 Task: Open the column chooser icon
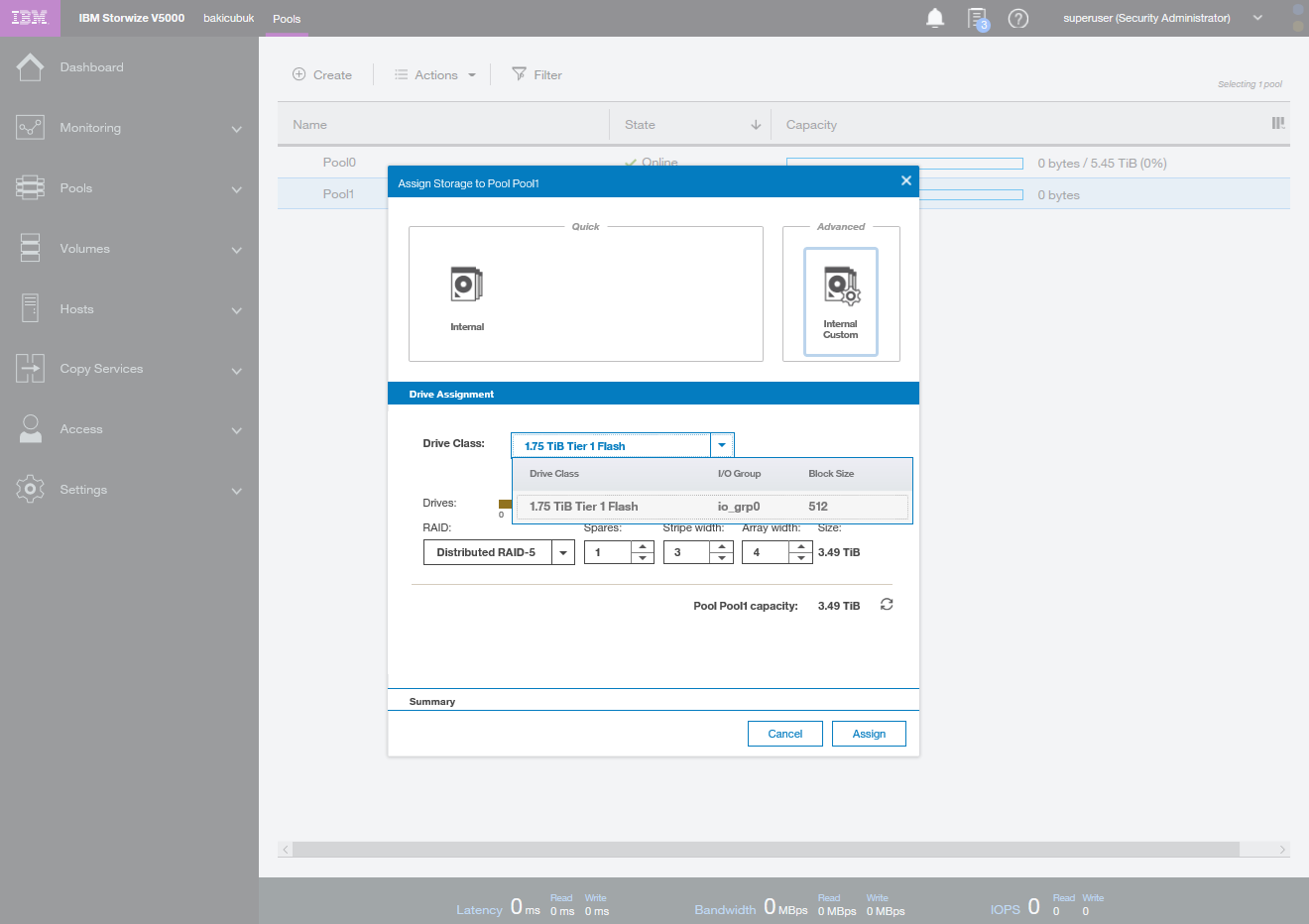click(1278, 123)
